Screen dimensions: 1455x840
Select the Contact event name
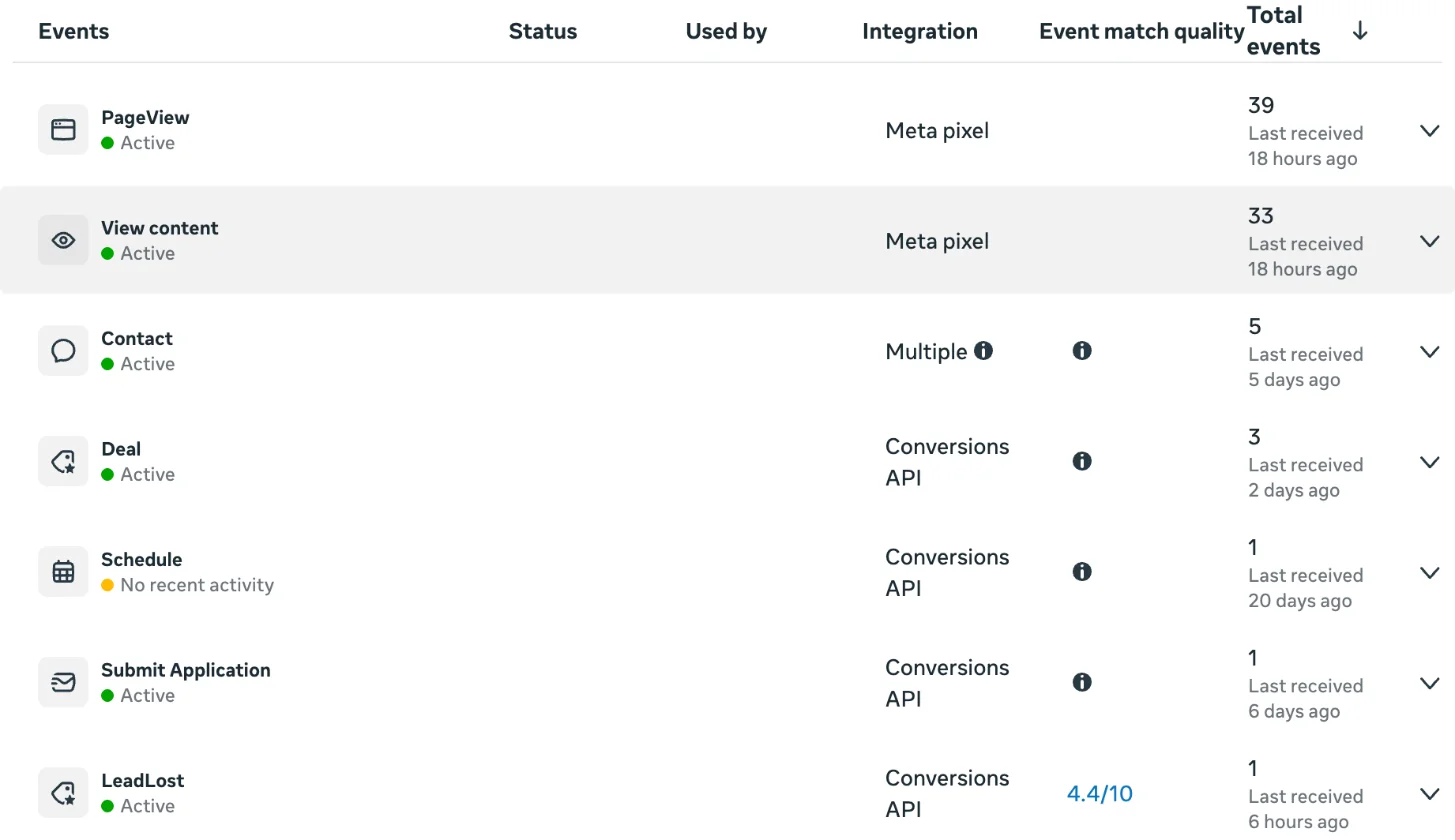pos(137,338)
